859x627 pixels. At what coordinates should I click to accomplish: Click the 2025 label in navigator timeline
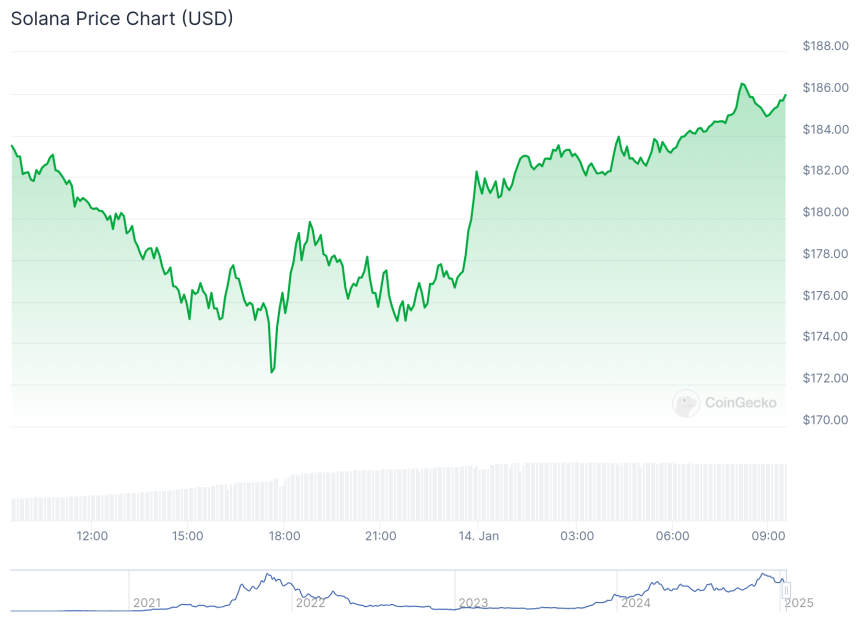coord(797,603)
